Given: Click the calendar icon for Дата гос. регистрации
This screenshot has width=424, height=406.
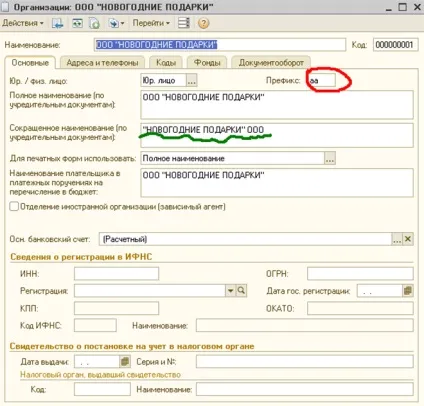Looking at the screenshot, I should (x=407, y=291).
